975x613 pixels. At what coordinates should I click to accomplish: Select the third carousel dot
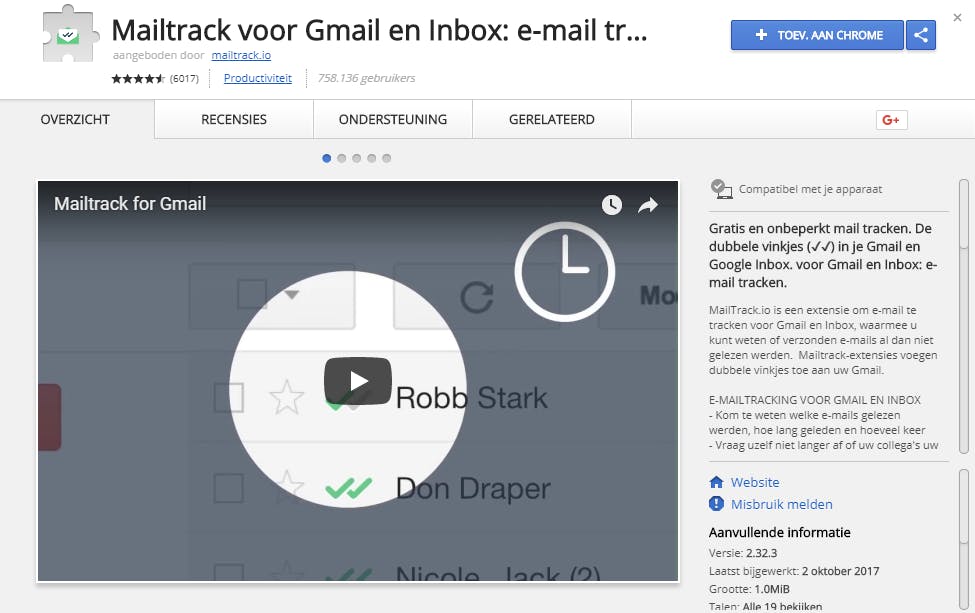(x=356, y=159)
